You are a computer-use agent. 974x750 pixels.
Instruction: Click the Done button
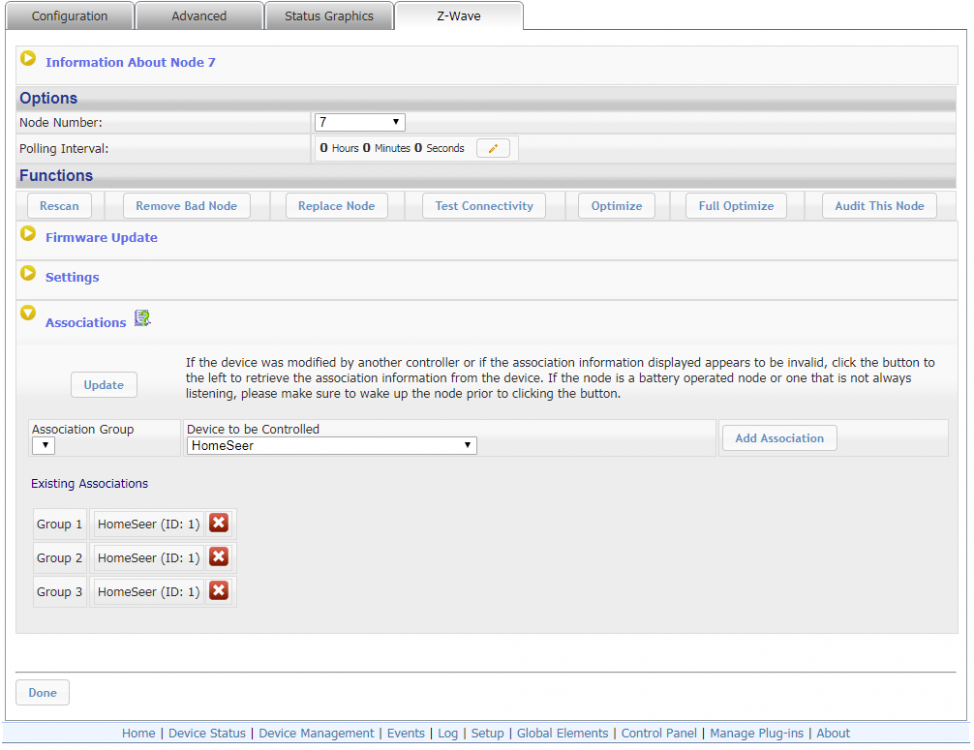tap(42, 692)
